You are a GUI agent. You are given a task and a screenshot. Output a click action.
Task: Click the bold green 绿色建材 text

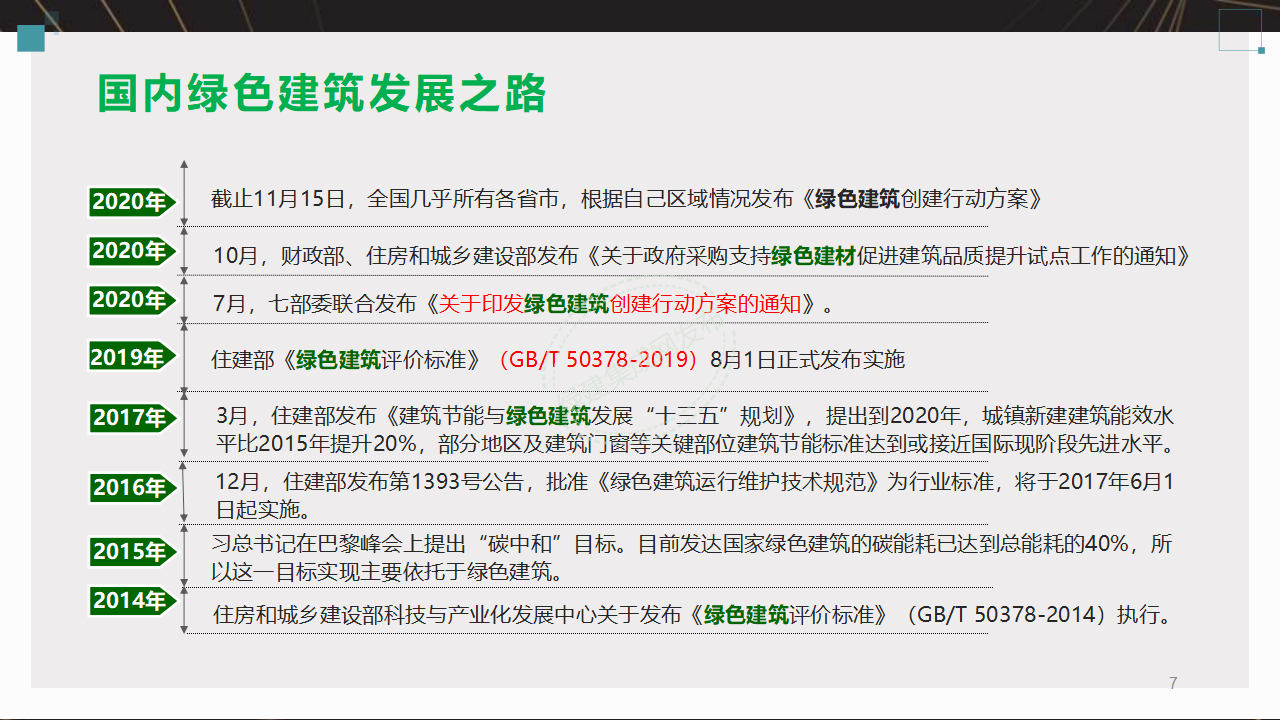[x=813, y=255]
